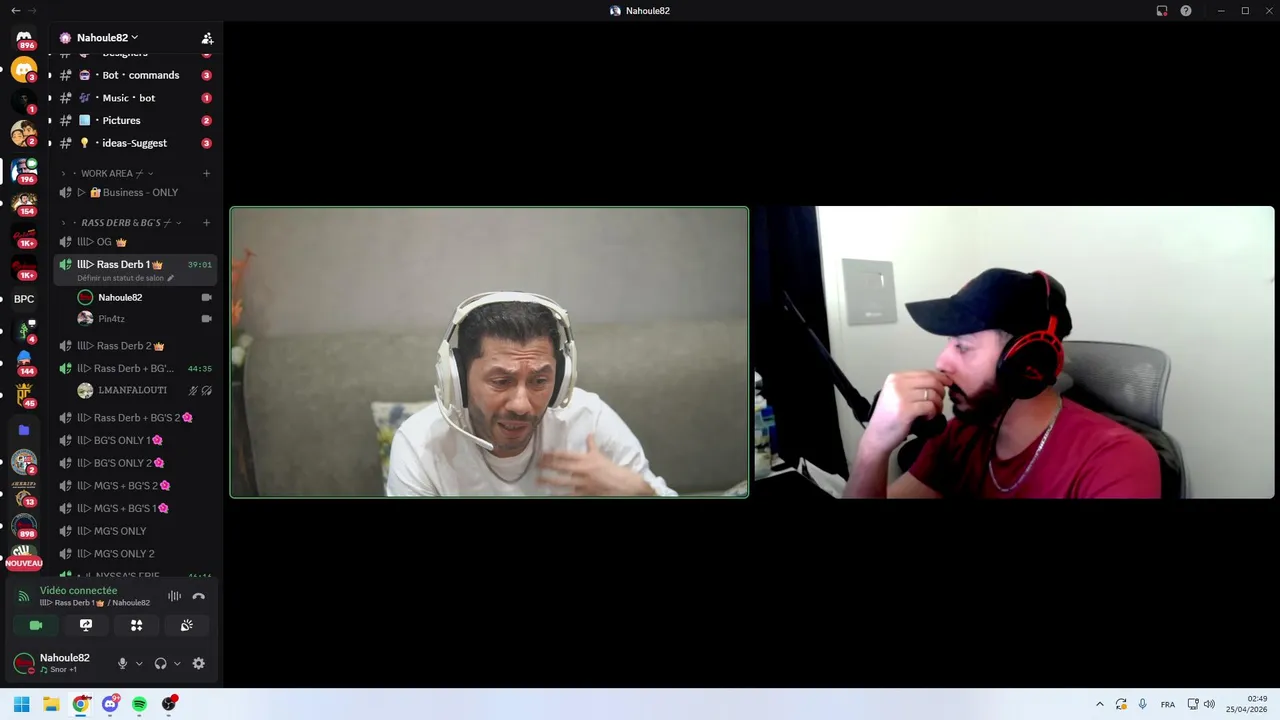The width and height of the screenshot is (1280, 720).
Task: Open the BPC server in the server list
Action: [x=24, y=299]
